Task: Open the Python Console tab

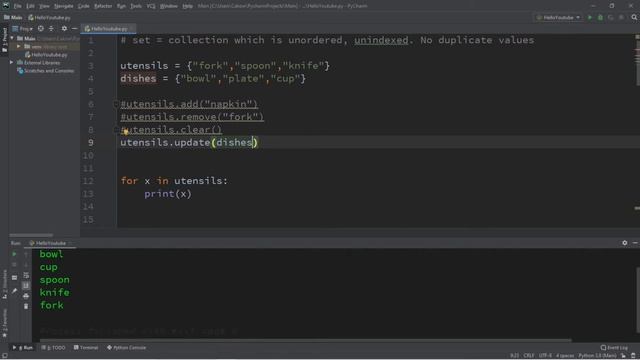Action: 127,348
